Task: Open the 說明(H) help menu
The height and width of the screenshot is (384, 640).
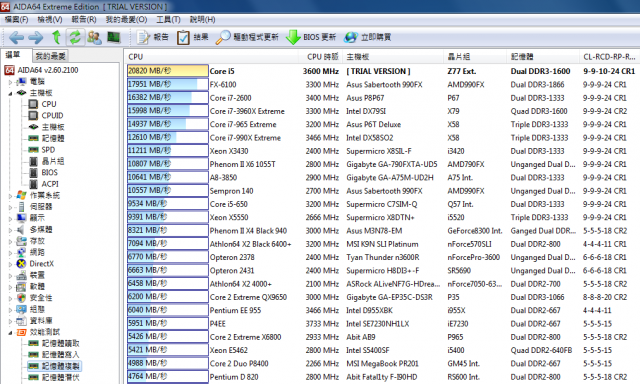Action: click(x=202, y=20)
